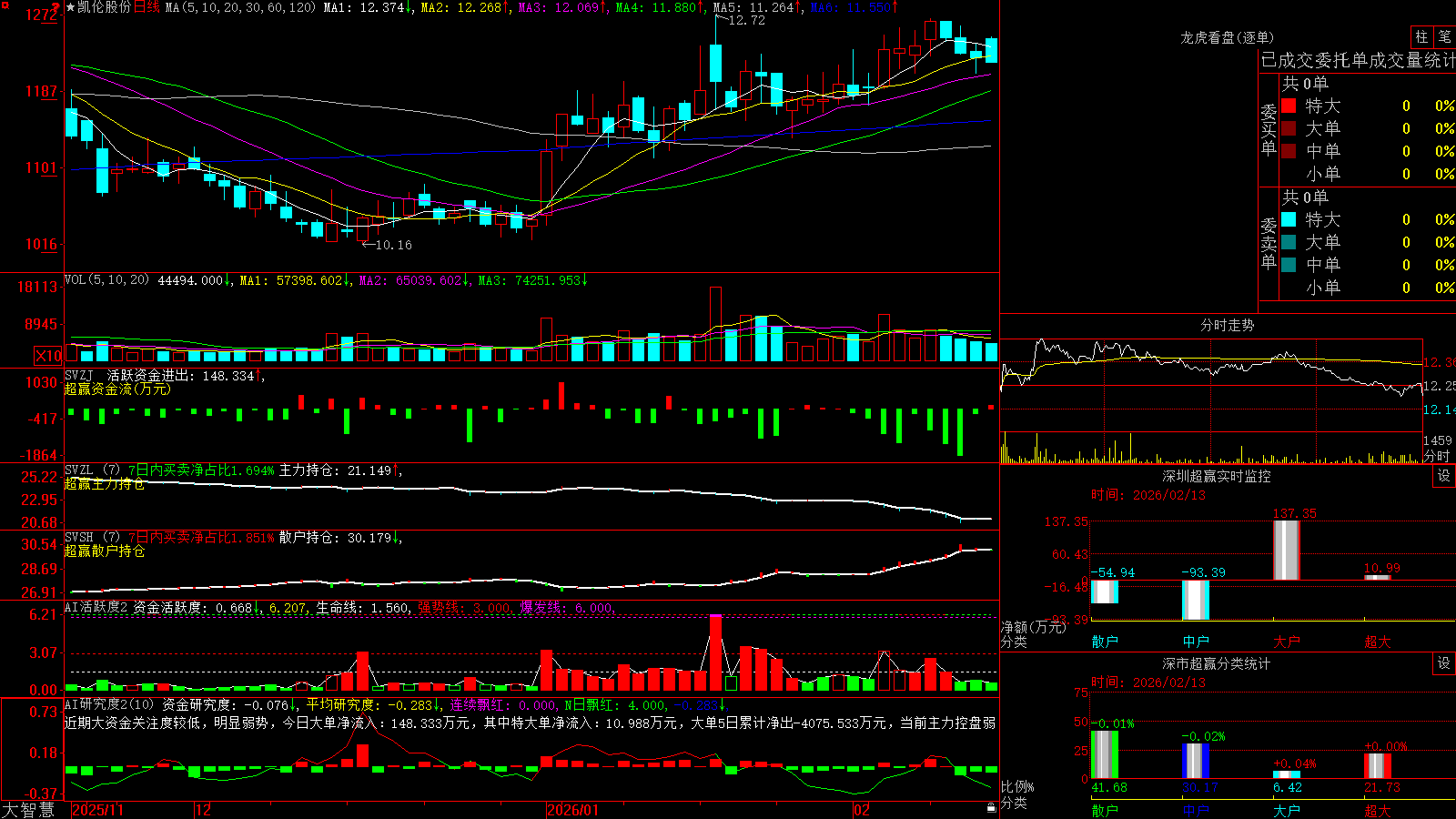Toggle the X10 volume scale marker
The image size is (1456, 819).
48,356
